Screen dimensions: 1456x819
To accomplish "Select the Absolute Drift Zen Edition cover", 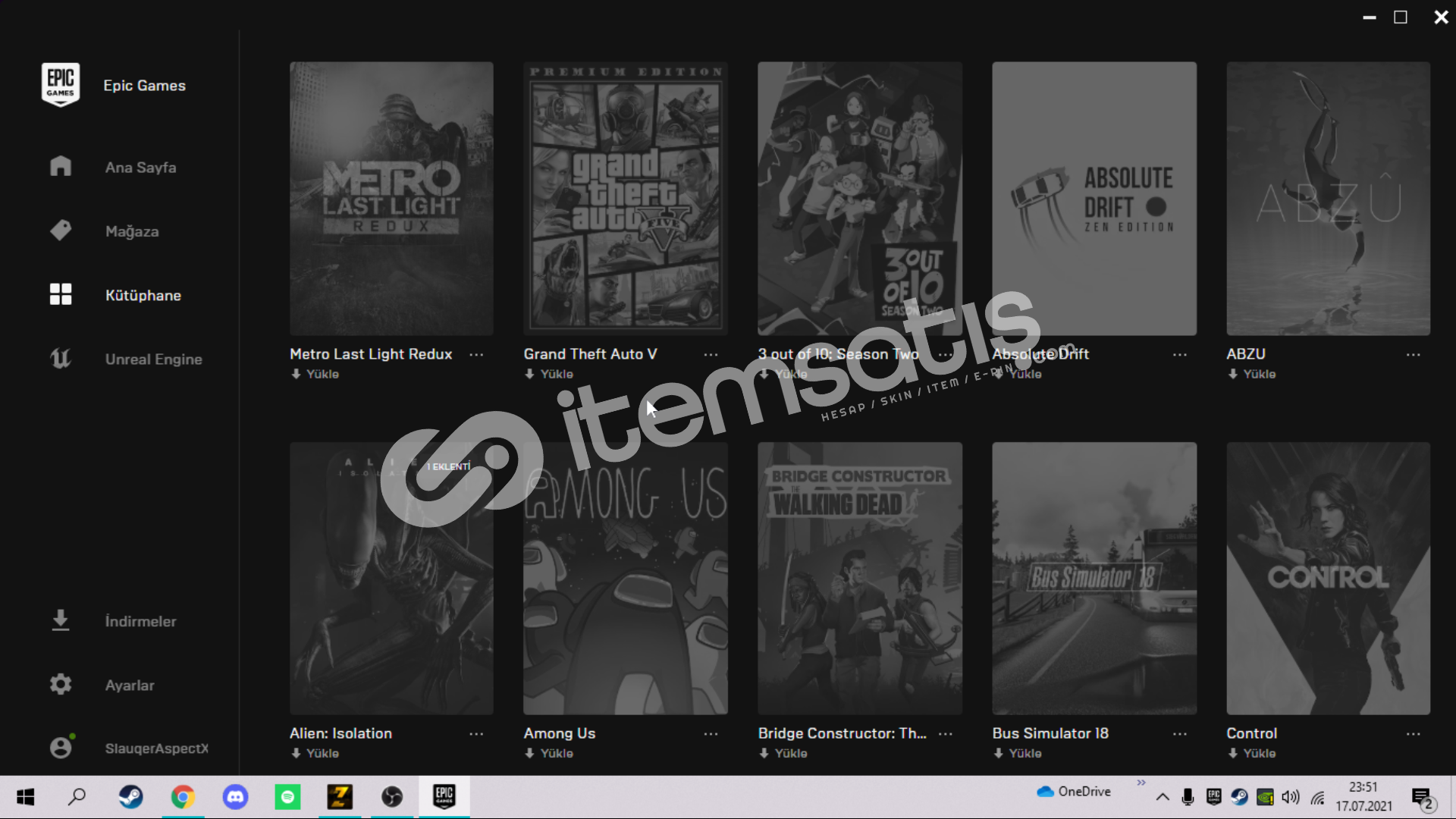I will tap(1094, 199).
